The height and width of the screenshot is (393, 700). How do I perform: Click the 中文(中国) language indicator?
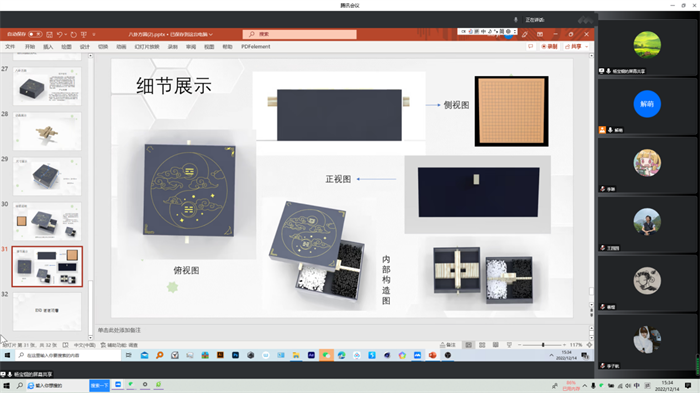(84, 345)
